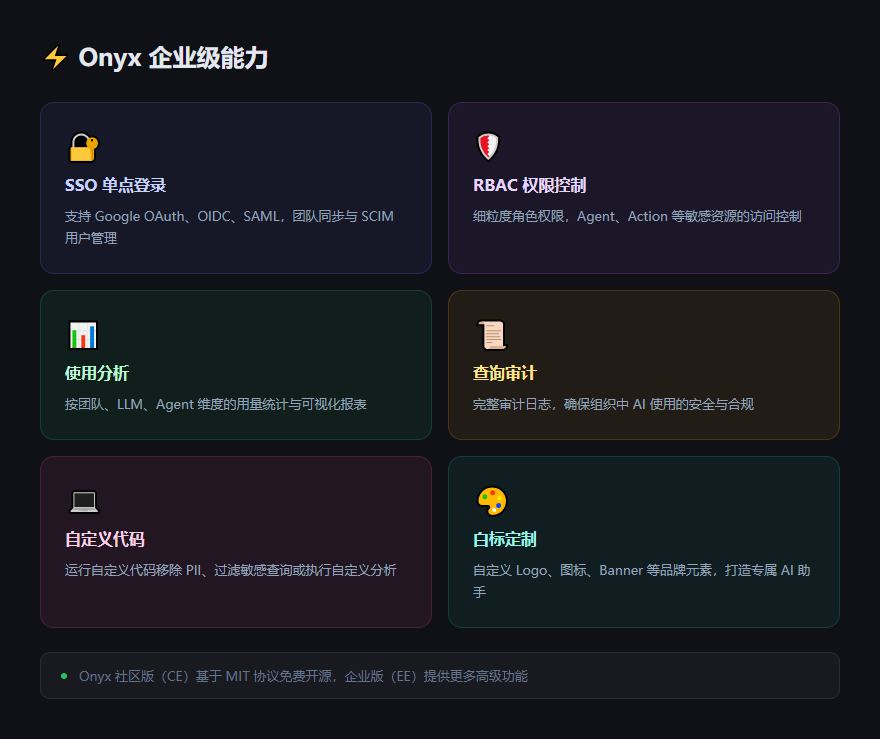This screenshot has width=880, height=739.
Task: Click the usage analytics description about LLM 维度
Action: point(215,404)
